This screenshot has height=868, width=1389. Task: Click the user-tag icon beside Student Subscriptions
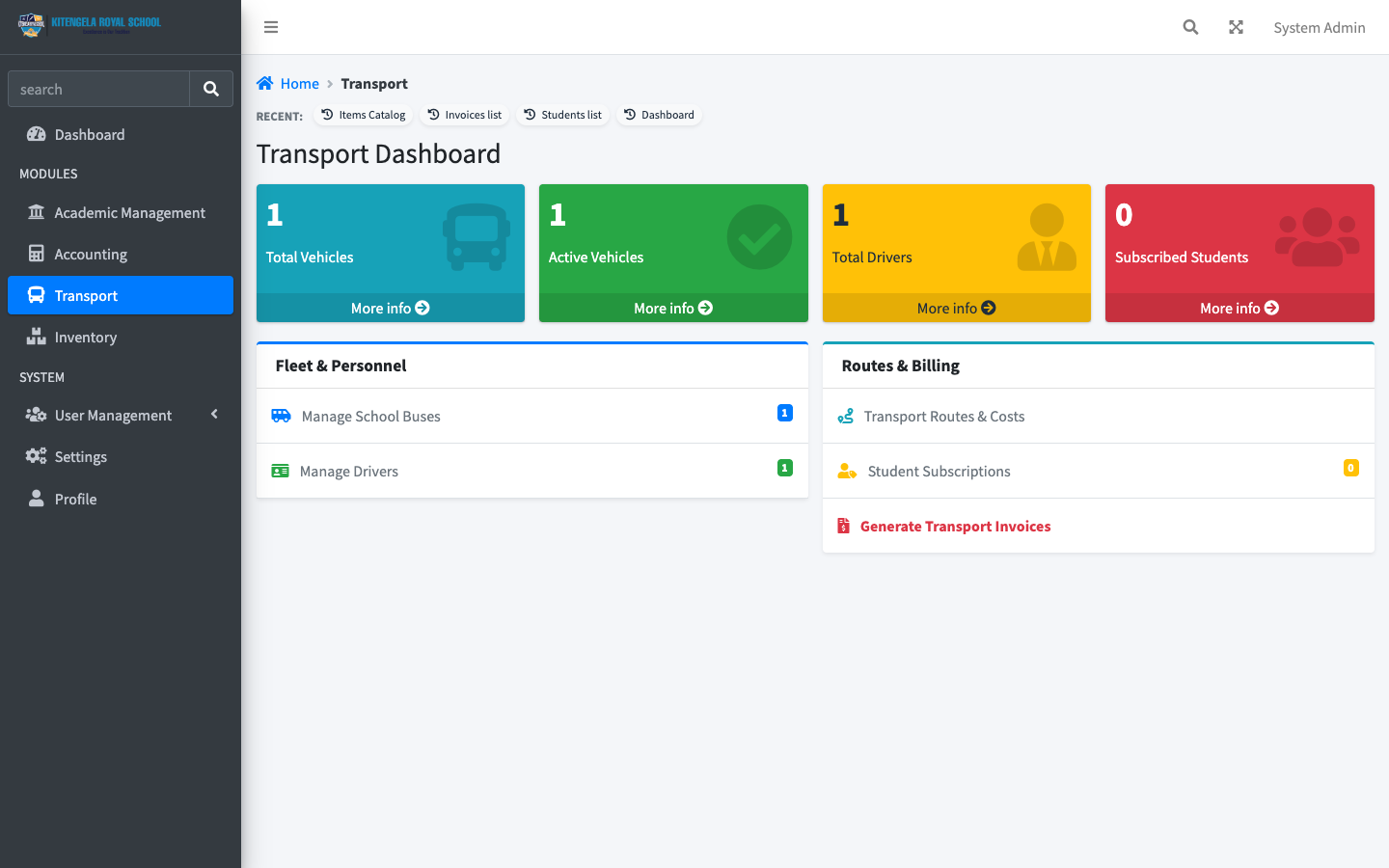[847, 471]
